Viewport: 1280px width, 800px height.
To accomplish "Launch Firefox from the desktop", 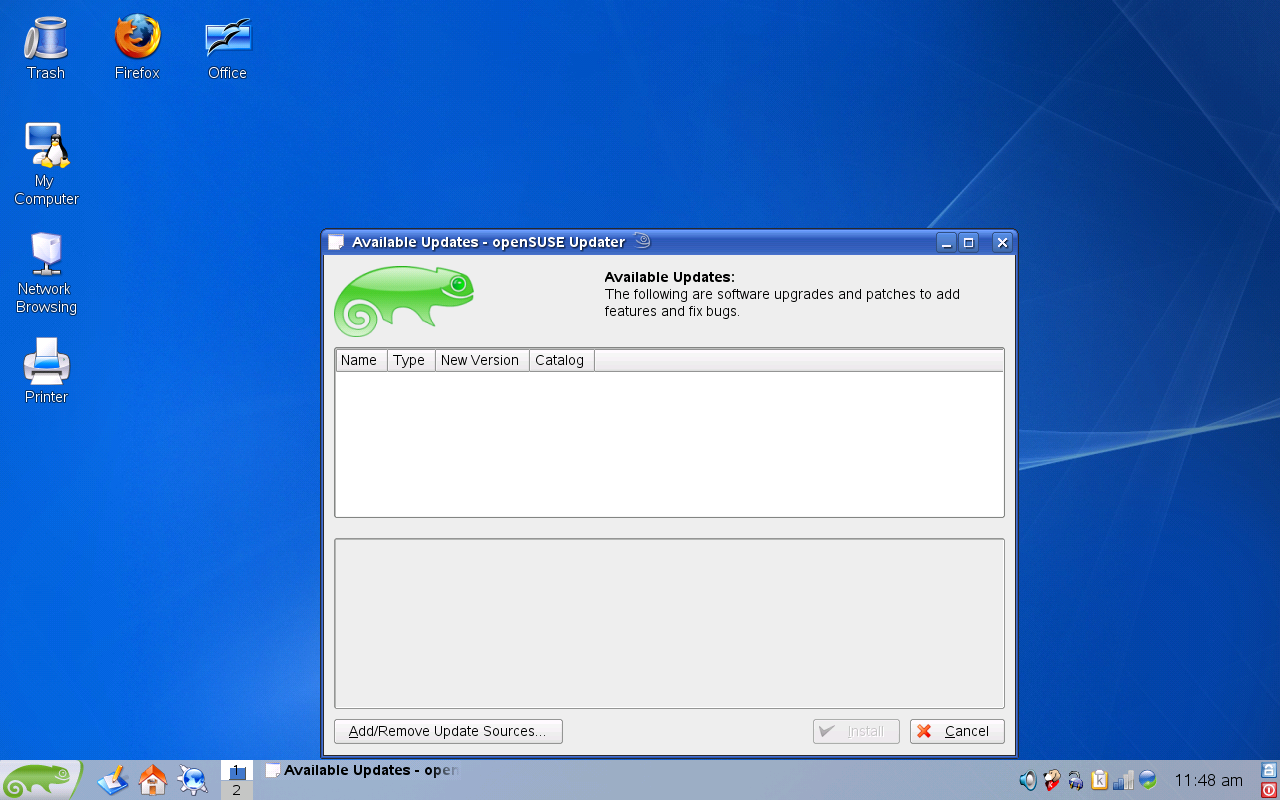I will (x=137, y=47).
